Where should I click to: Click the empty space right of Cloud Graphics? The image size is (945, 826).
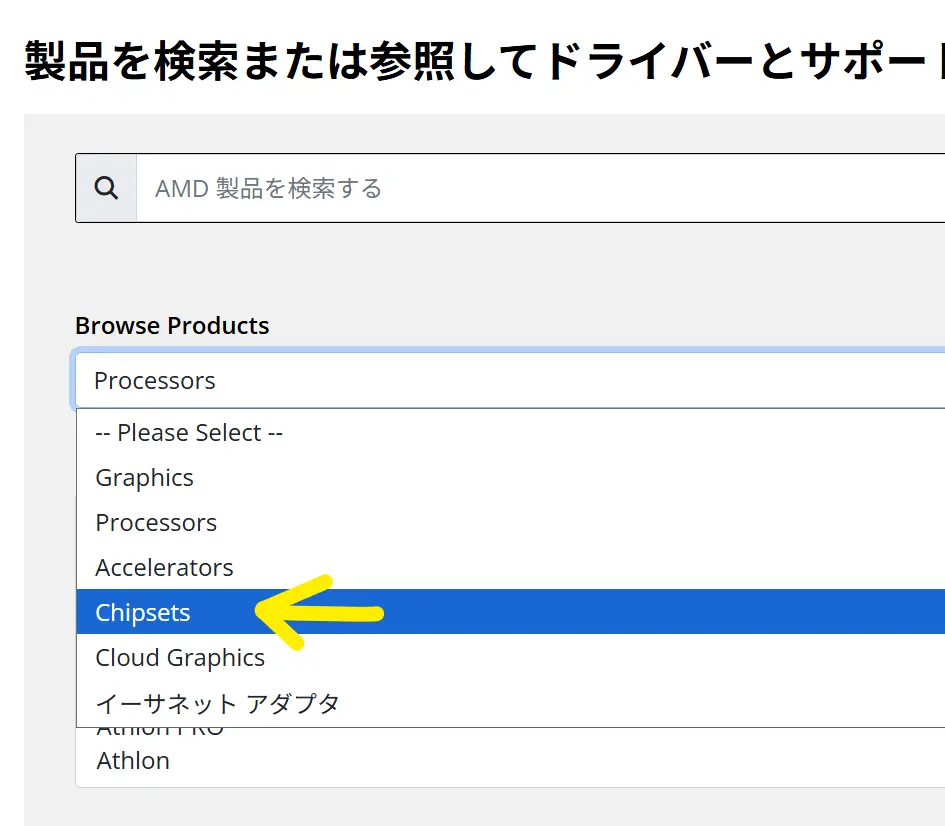(x=600, y=658)
